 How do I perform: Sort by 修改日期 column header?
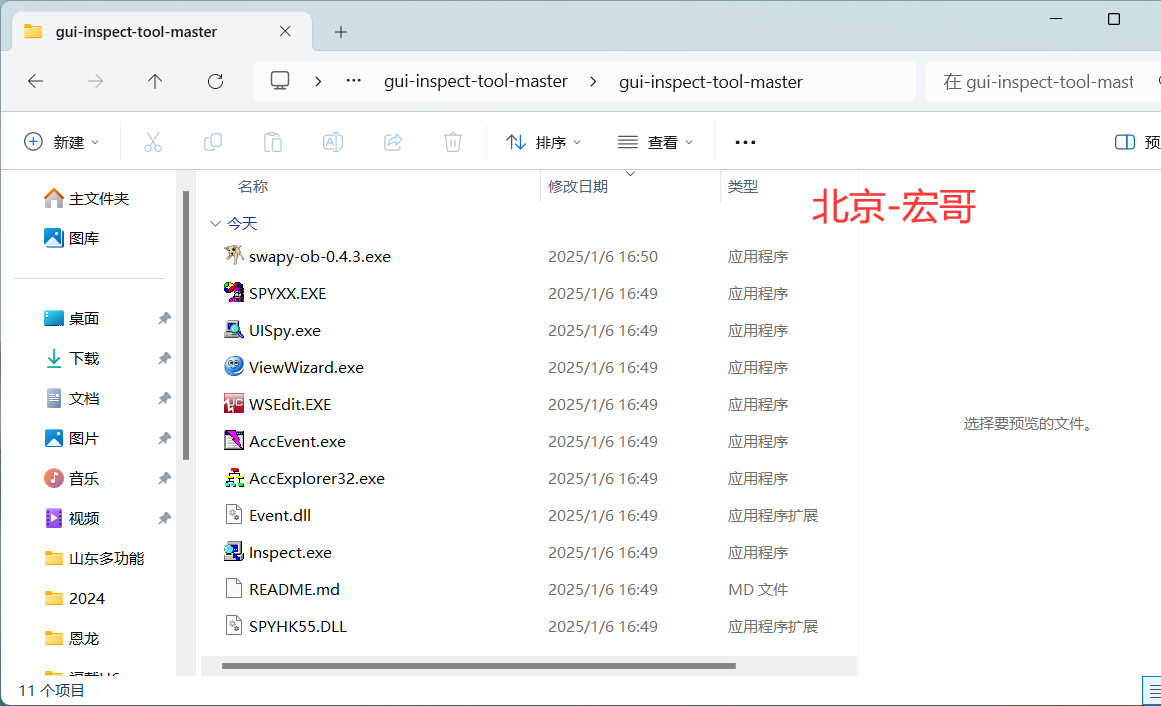click(578, 187)
